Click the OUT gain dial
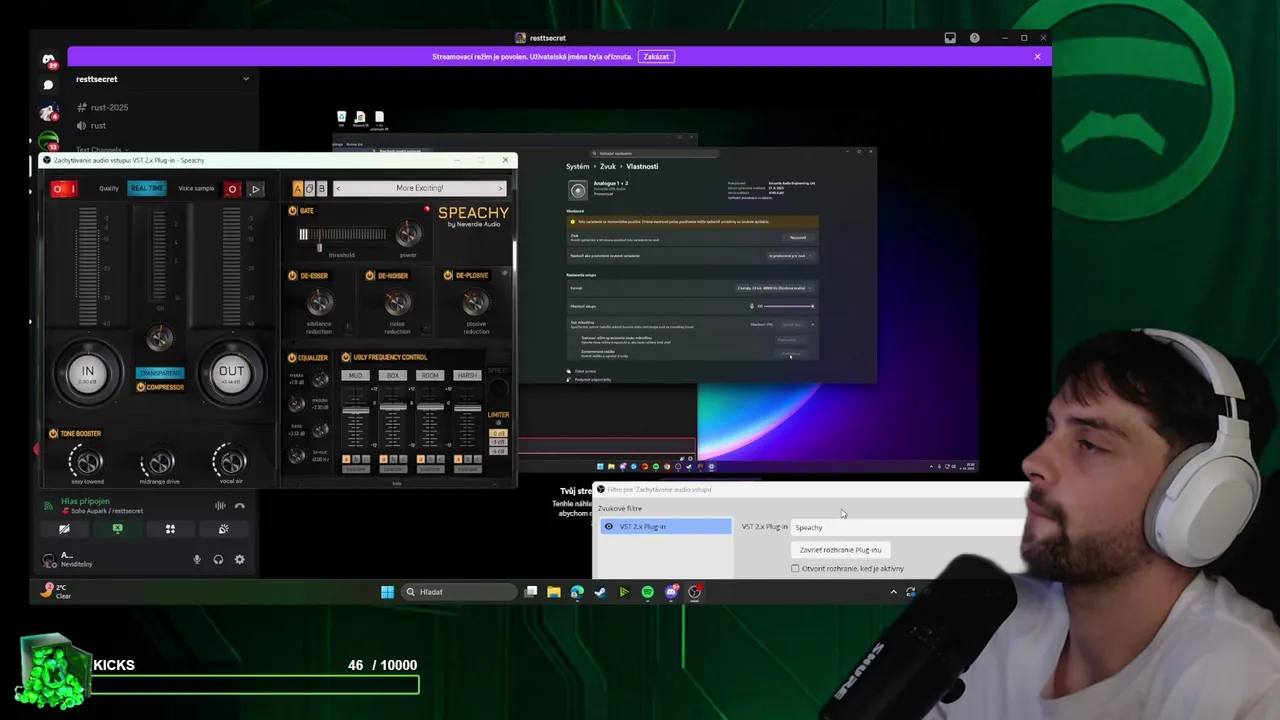Image resolution: width=1280 pixels, height=720 pixels. click(x=231, y=372)
